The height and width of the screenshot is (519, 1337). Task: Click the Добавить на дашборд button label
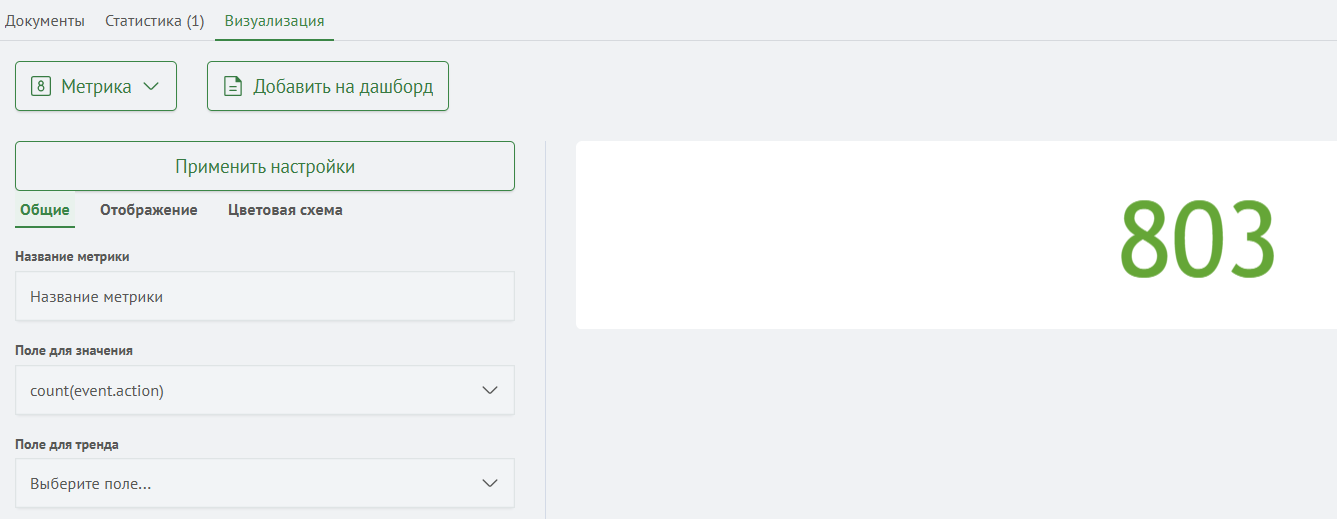pos(343,86)
